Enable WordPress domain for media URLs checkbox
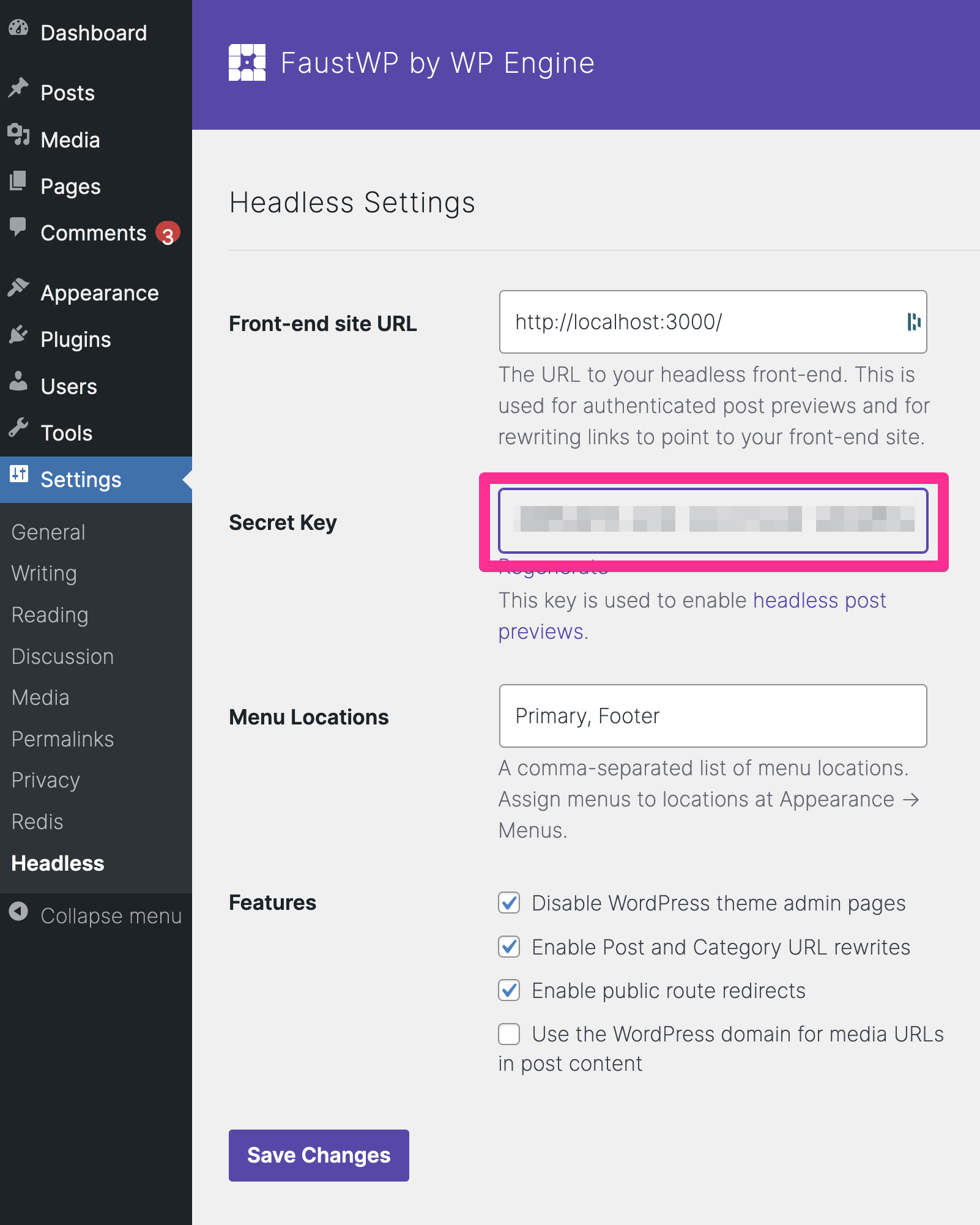 point(509,1034)
